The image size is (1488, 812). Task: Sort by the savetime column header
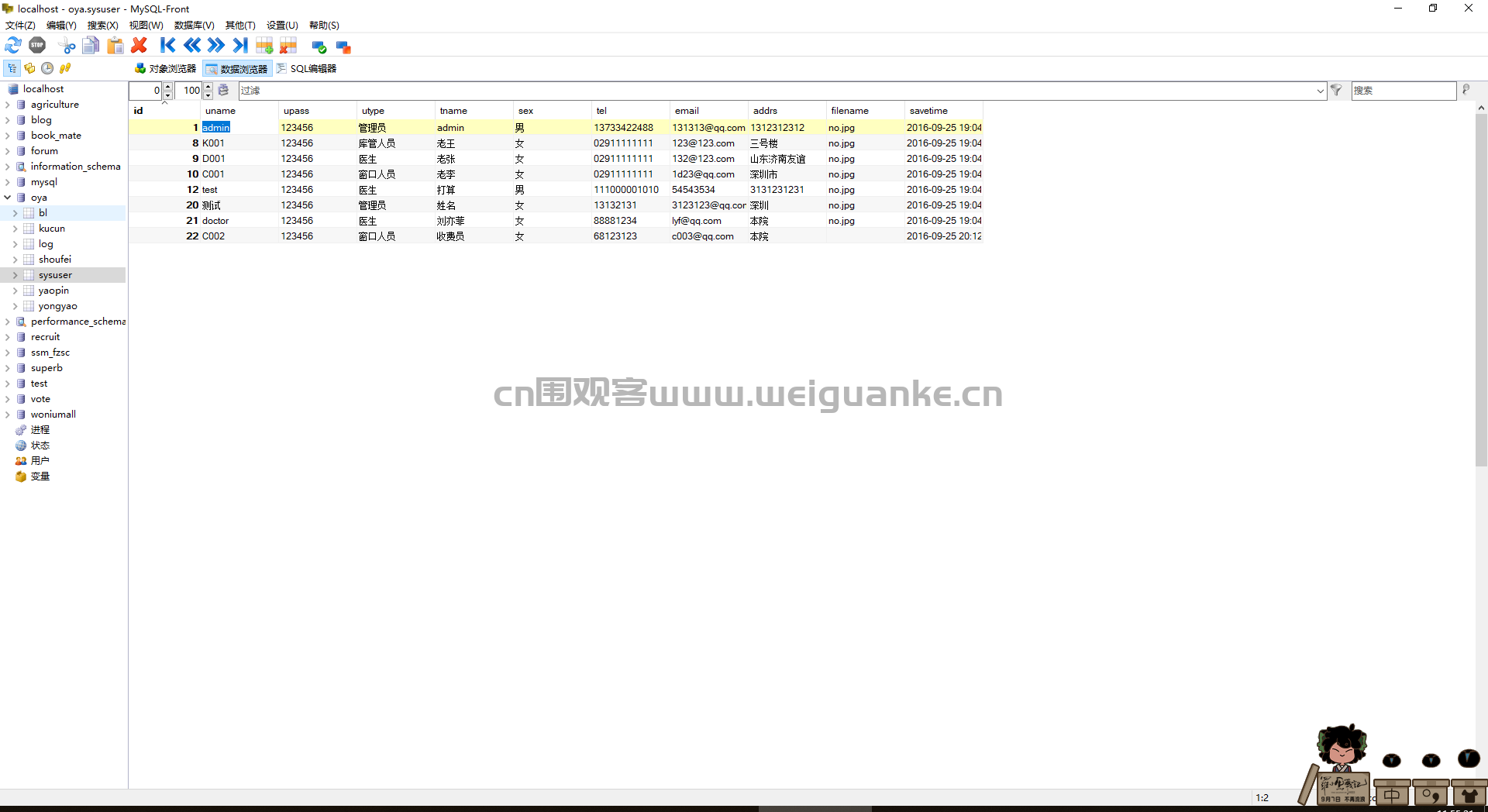coord(944,111)
